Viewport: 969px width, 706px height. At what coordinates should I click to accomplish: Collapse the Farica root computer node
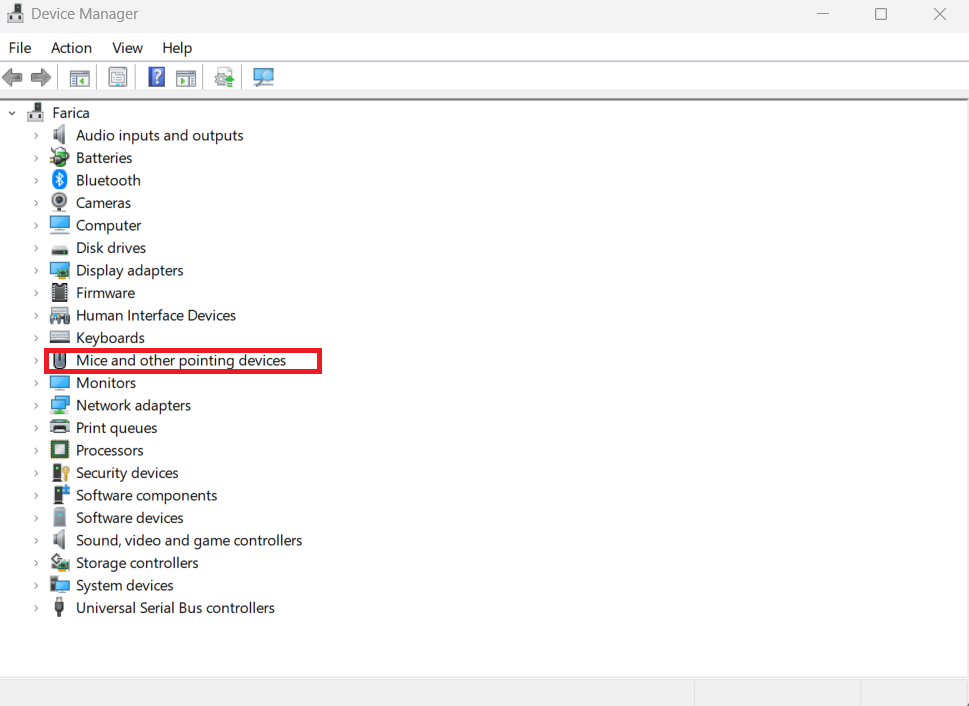click(12, 113)
